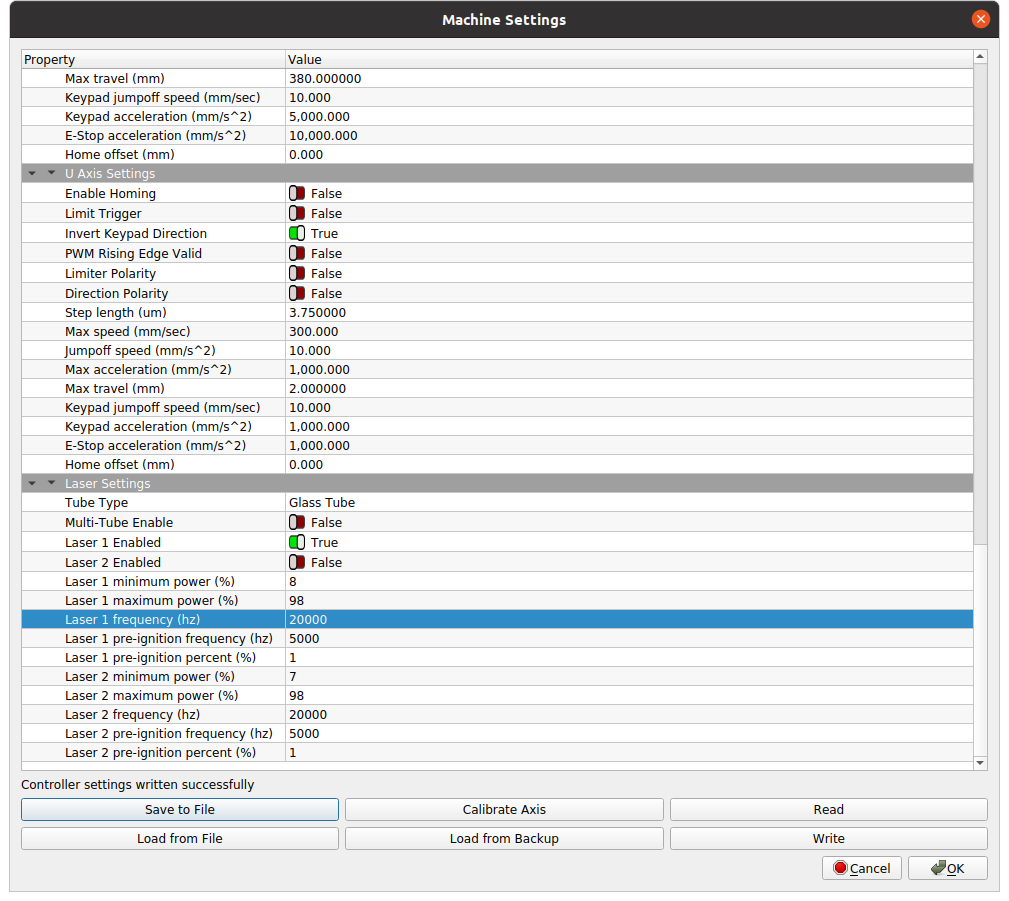The height and width of the screenshot is (901, 1009).
Task: Collapse the U Axis Settings section
Action: pyautogui.click(x=51, y=173)
